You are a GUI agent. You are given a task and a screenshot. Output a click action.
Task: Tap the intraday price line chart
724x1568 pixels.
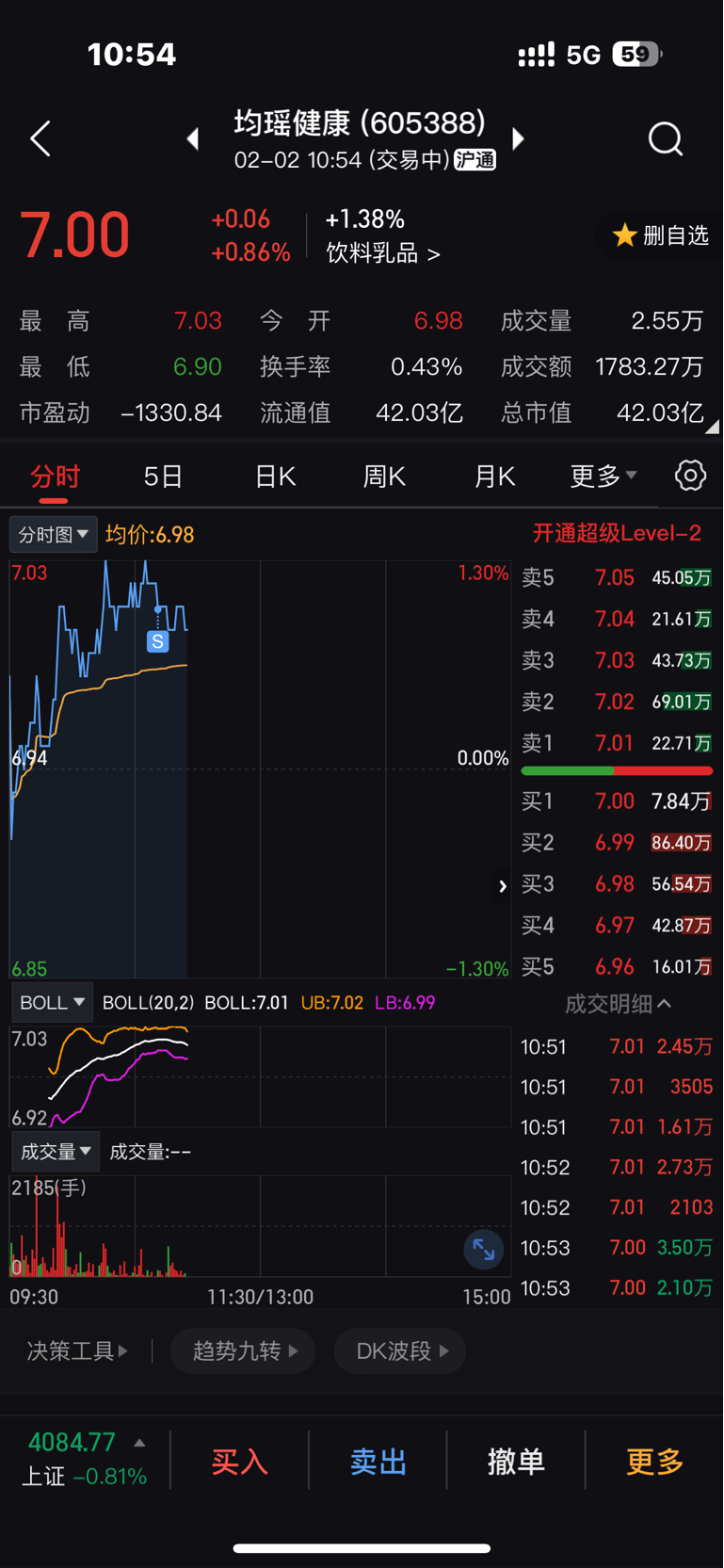260,768
